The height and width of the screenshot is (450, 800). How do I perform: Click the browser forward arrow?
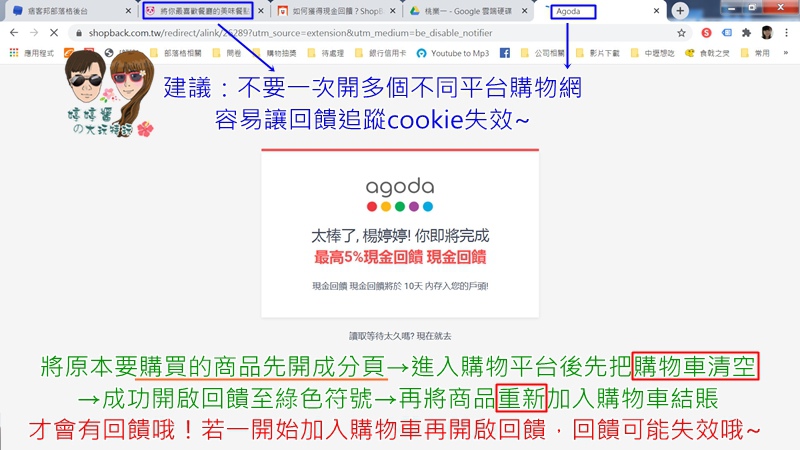pos(34,33)
